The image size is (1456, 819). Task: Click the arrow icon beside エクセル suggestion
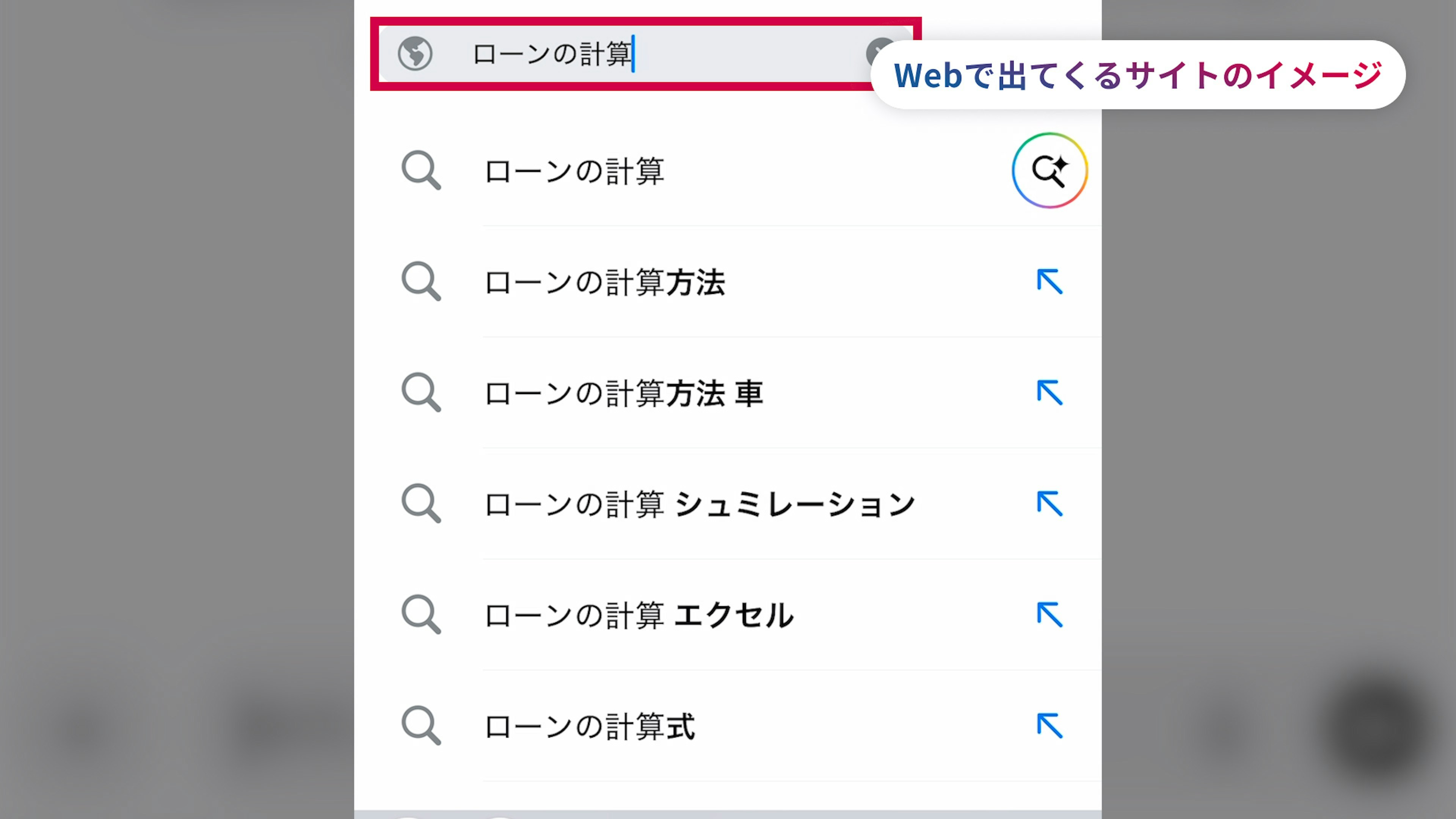(1050, 614)
